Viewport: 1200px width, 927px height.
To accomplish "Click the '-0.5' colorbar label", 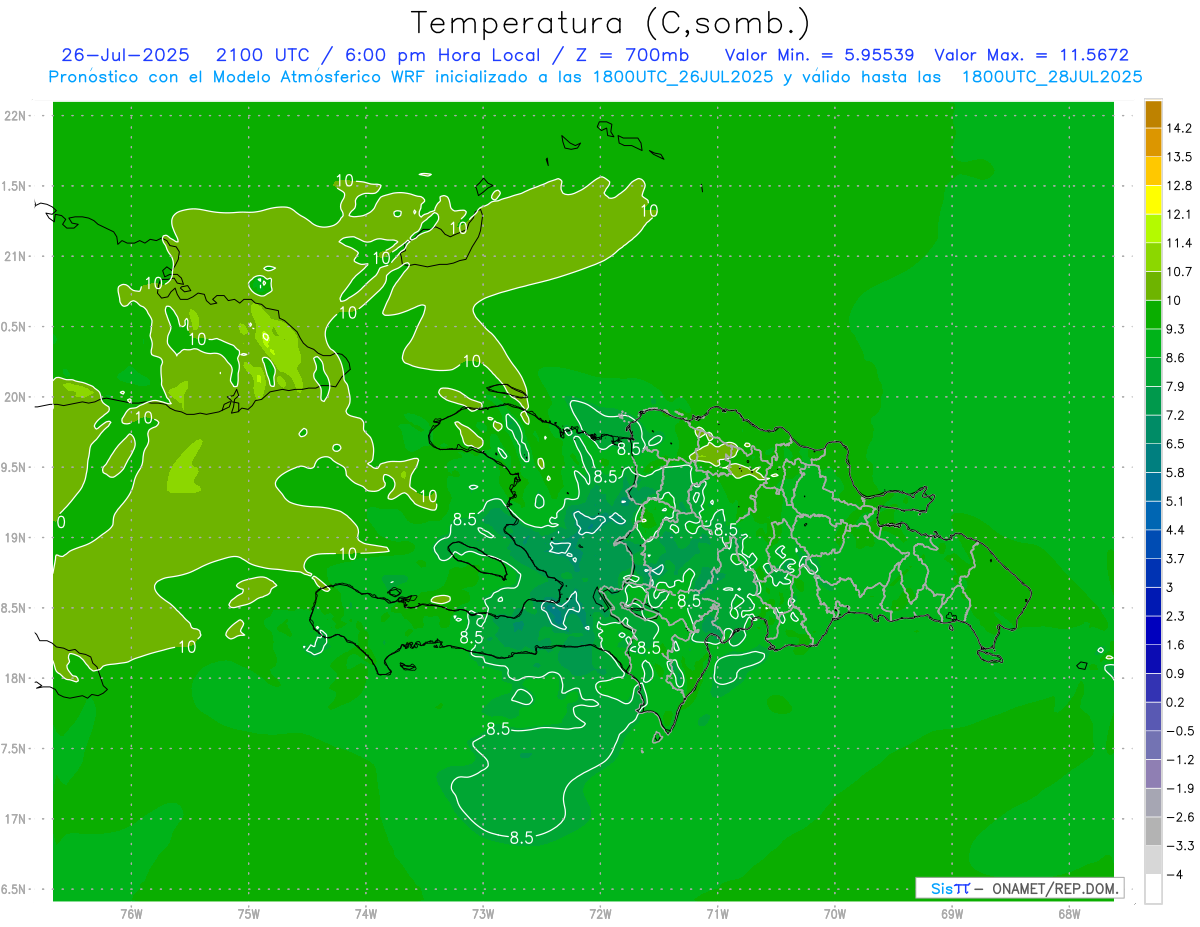I will [x=1179, y=731].
